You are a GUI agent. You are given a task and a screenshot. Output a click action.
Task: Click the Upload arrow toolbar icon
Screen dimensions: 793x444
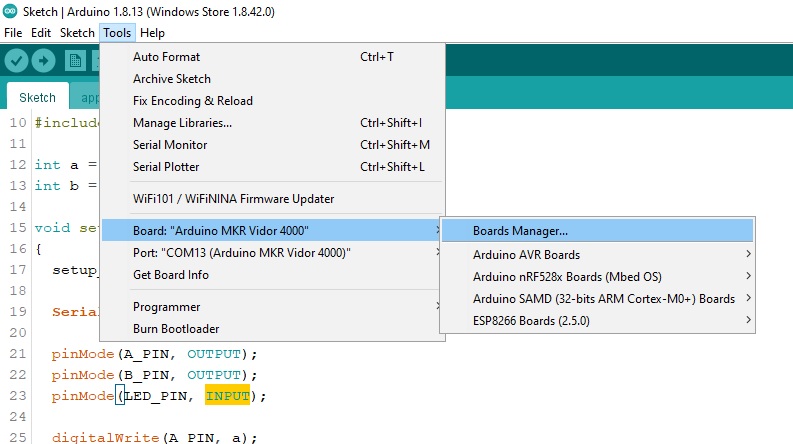click(43, 61)
